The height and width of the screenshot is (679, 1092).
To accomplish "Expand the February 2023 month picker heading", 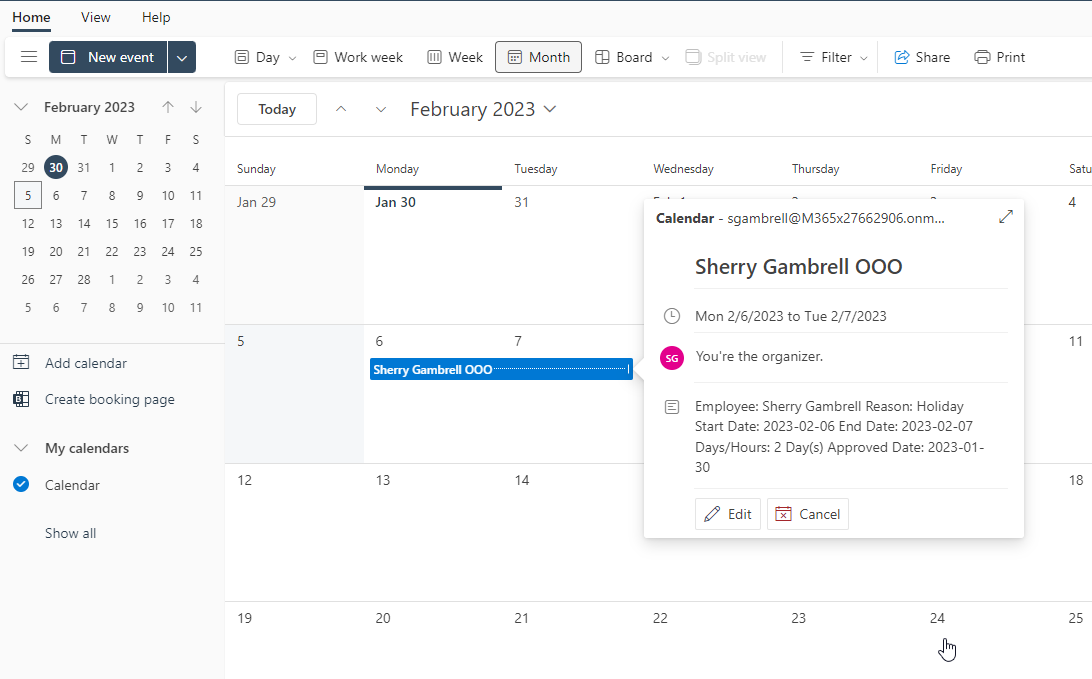I will (x=483, y=109).
